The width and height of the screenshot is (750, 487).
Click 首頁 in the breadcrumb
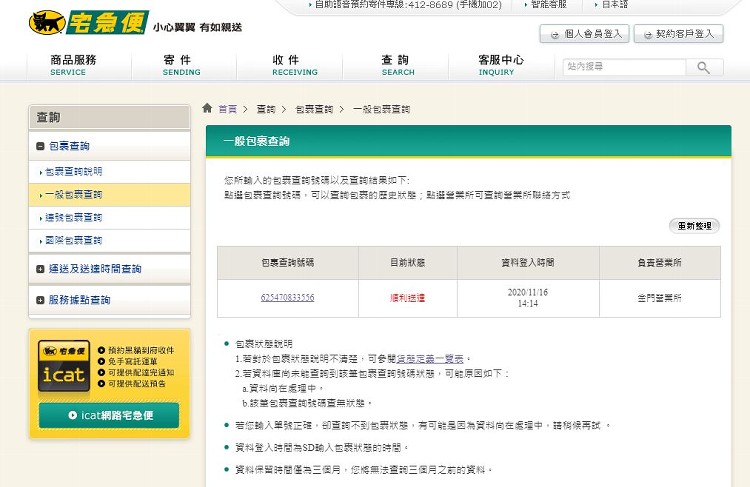tap(228, 109)
